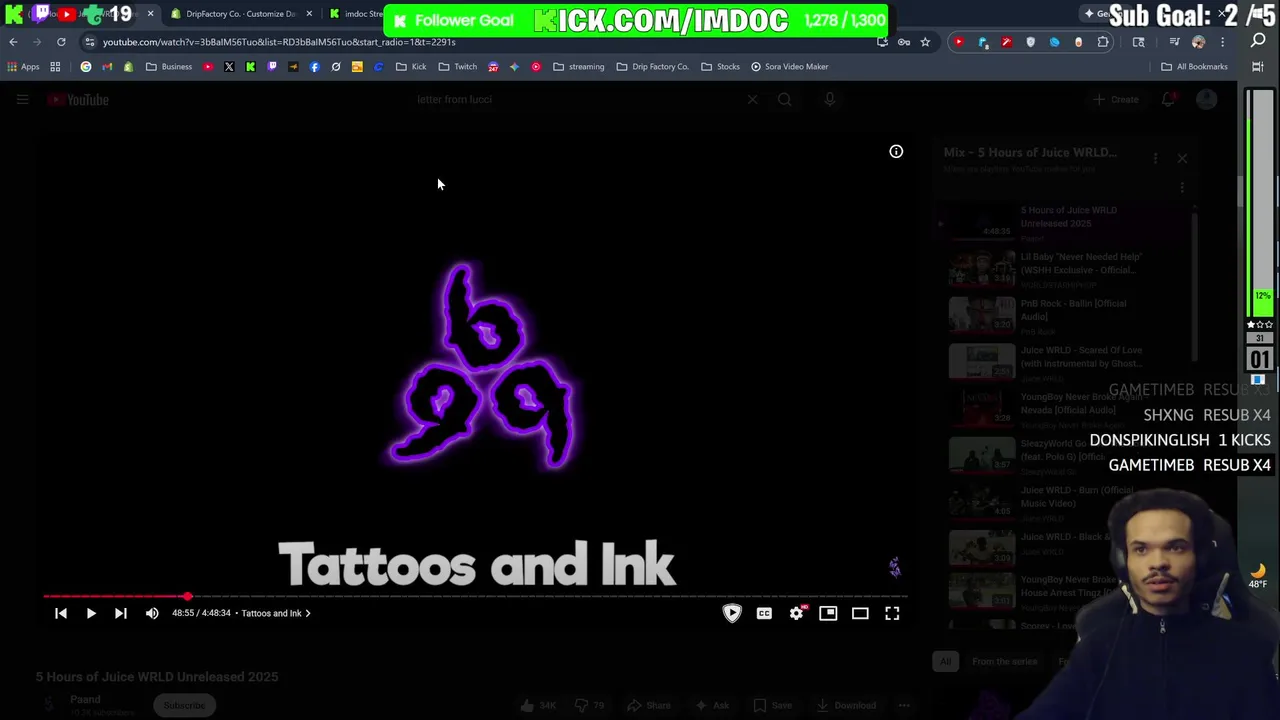This screenshot has height=720, width=1280.
Task: Select 'From the series' filter chip
Action: click(x=1004, y=661)
